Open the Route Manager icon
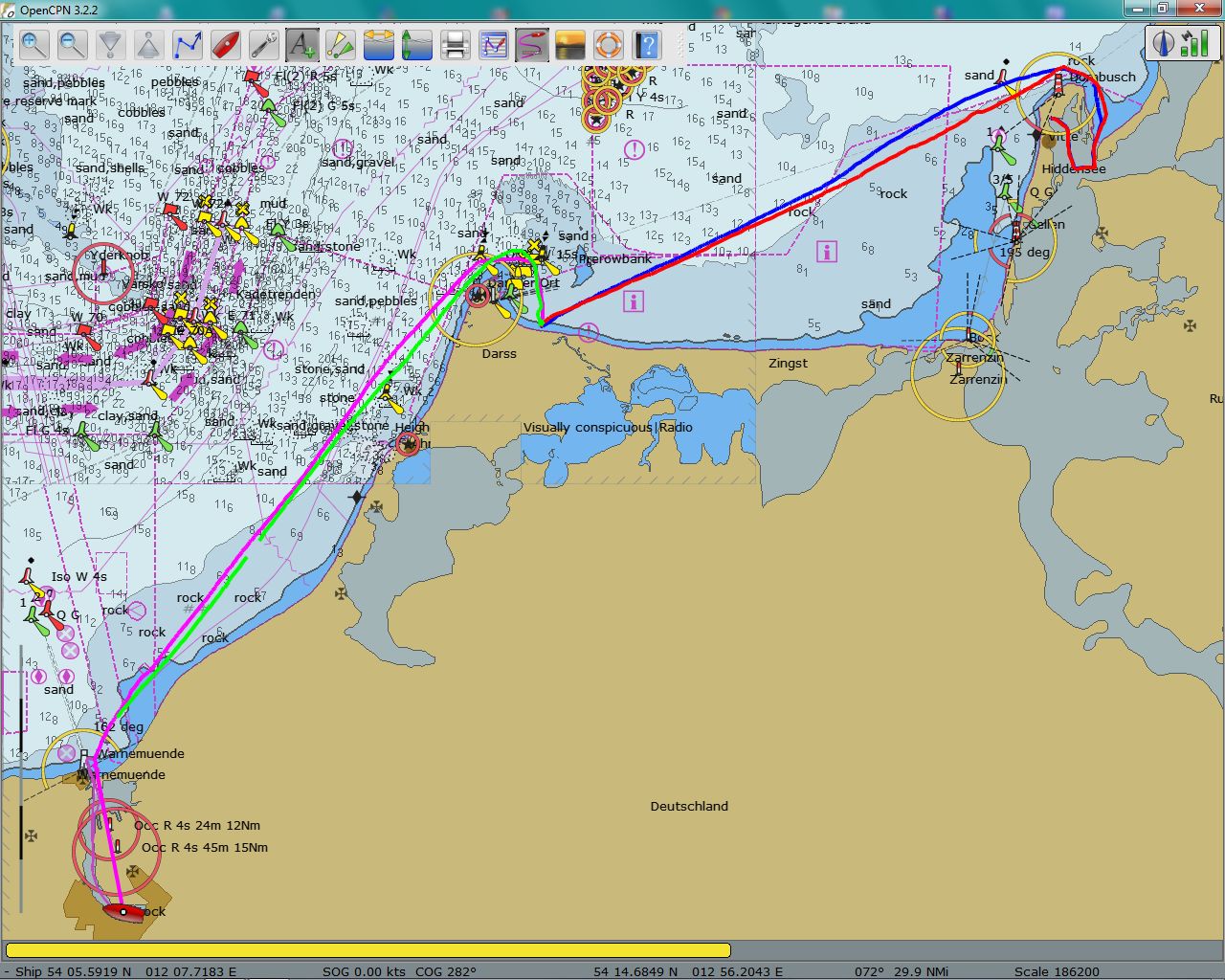The image size is (1225, 980). click(x=494, y=45)
